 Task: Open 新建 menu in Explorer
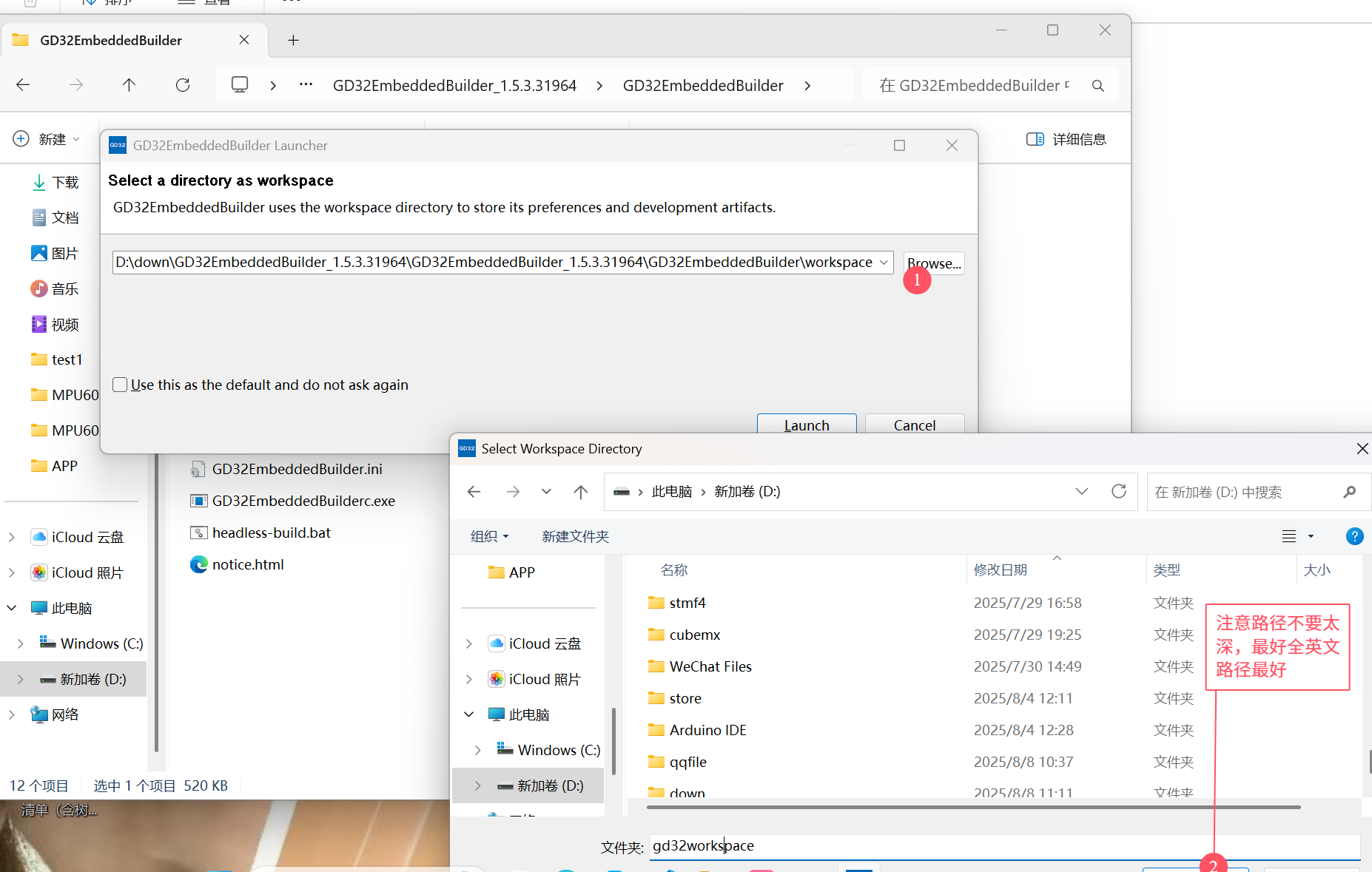point(46,139)
